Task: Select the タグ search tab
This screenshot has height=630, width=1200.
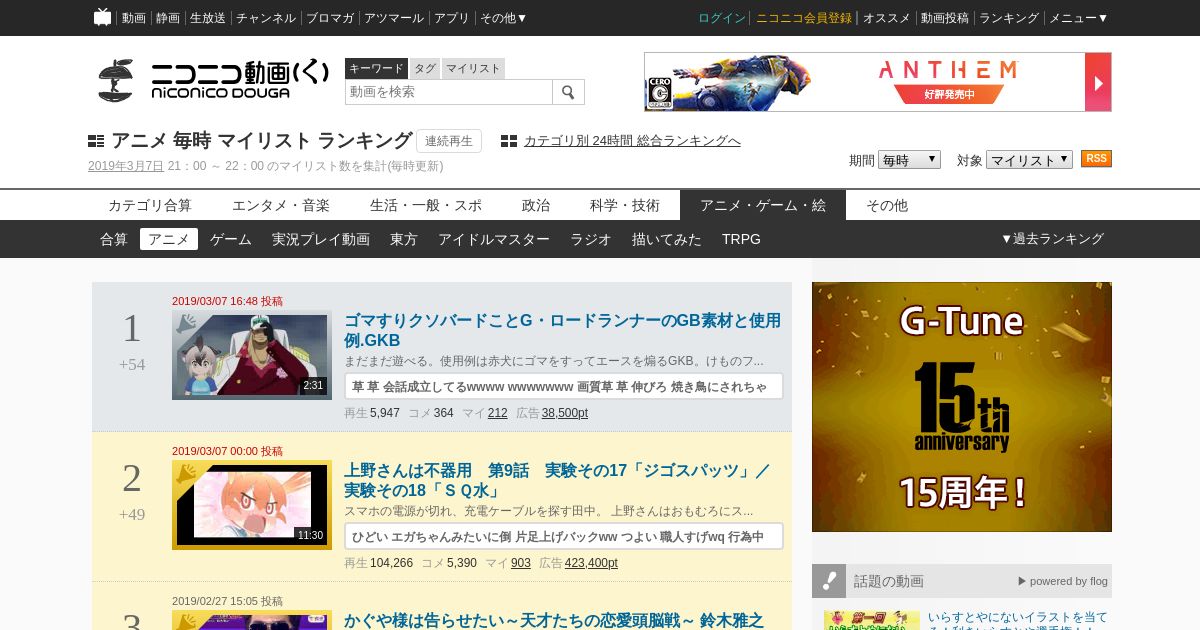Action: pyautogui.click(x=425, y=68)
